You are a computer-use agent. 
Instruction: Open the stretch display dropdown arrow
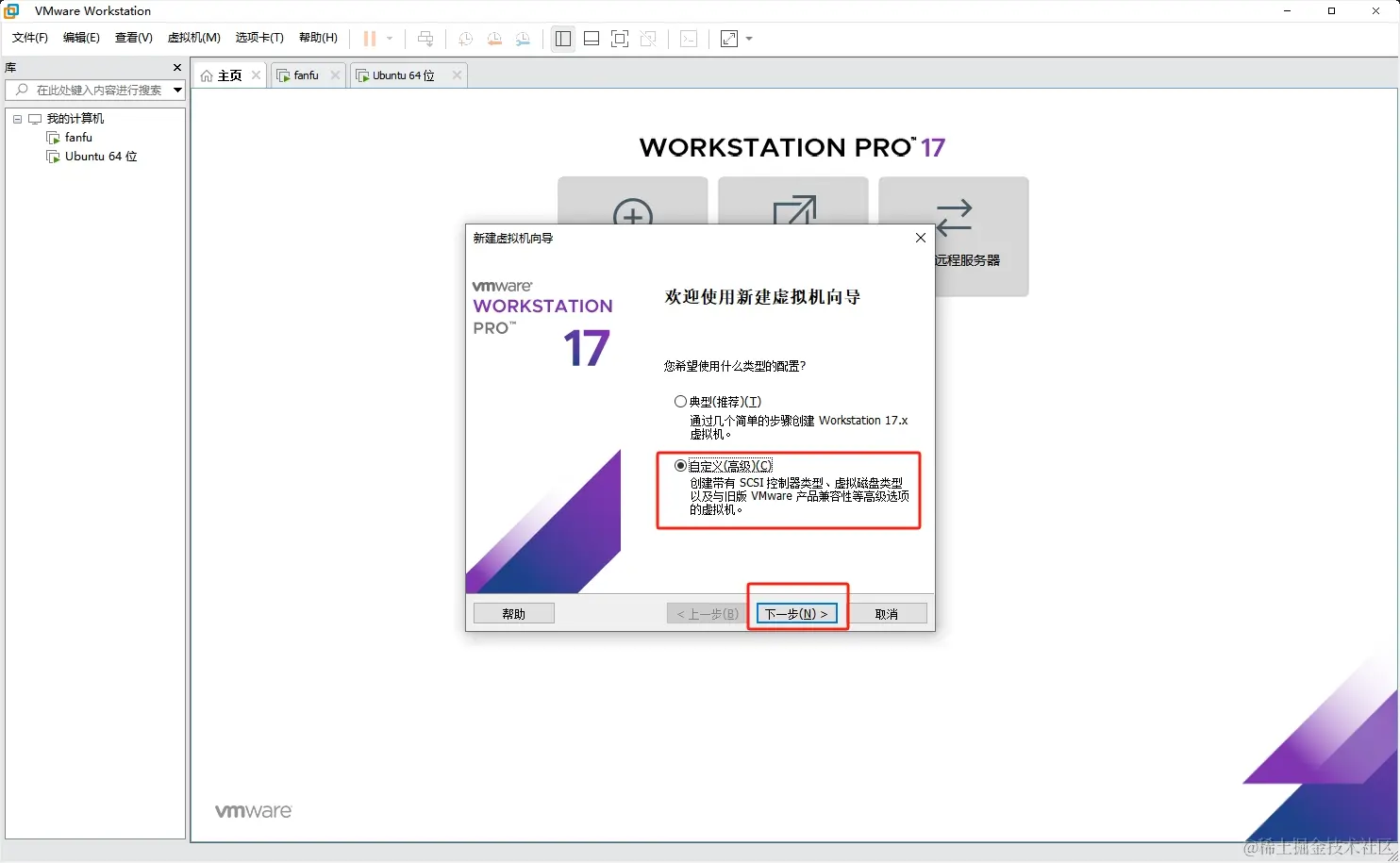[749, 39]
